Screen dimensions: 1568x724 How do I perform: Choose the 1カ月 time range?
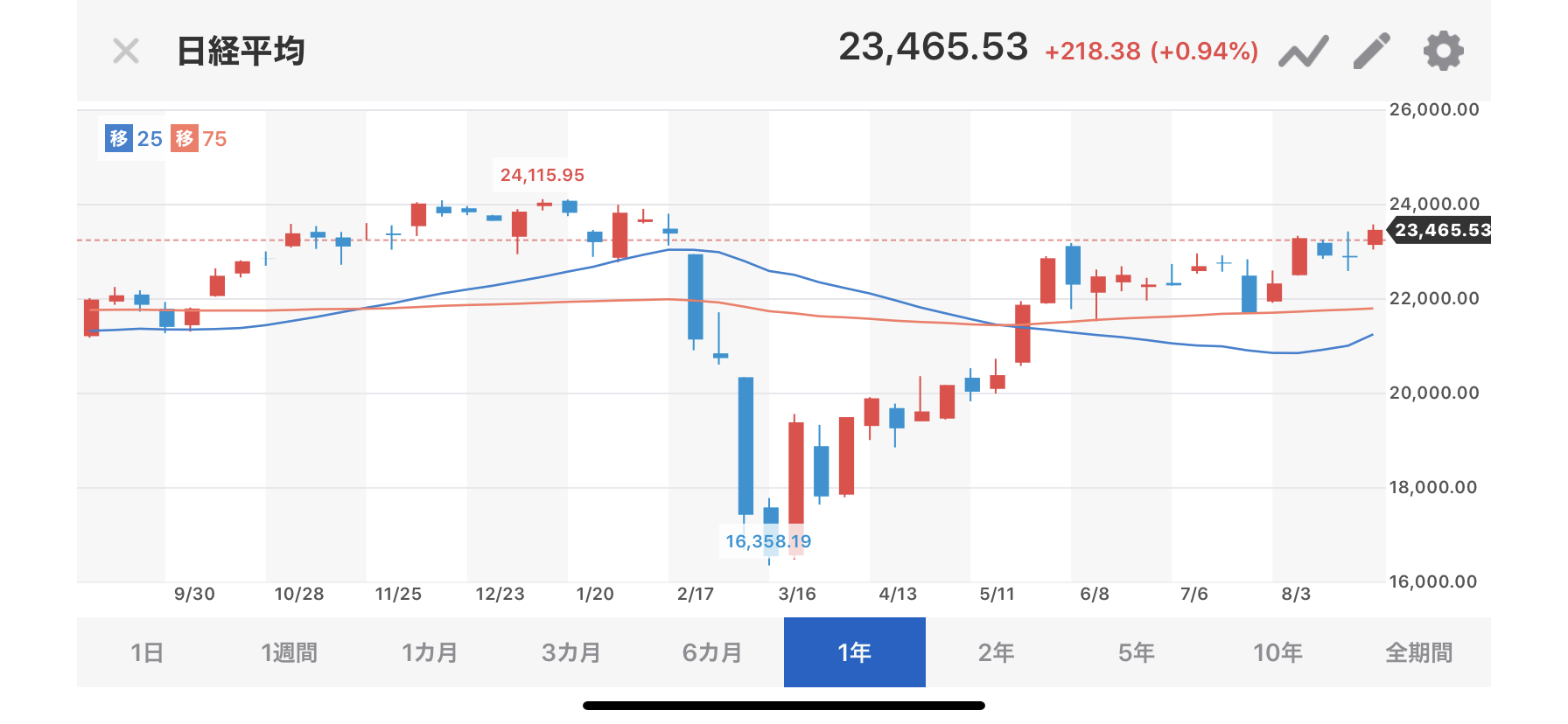click(430, 652)
